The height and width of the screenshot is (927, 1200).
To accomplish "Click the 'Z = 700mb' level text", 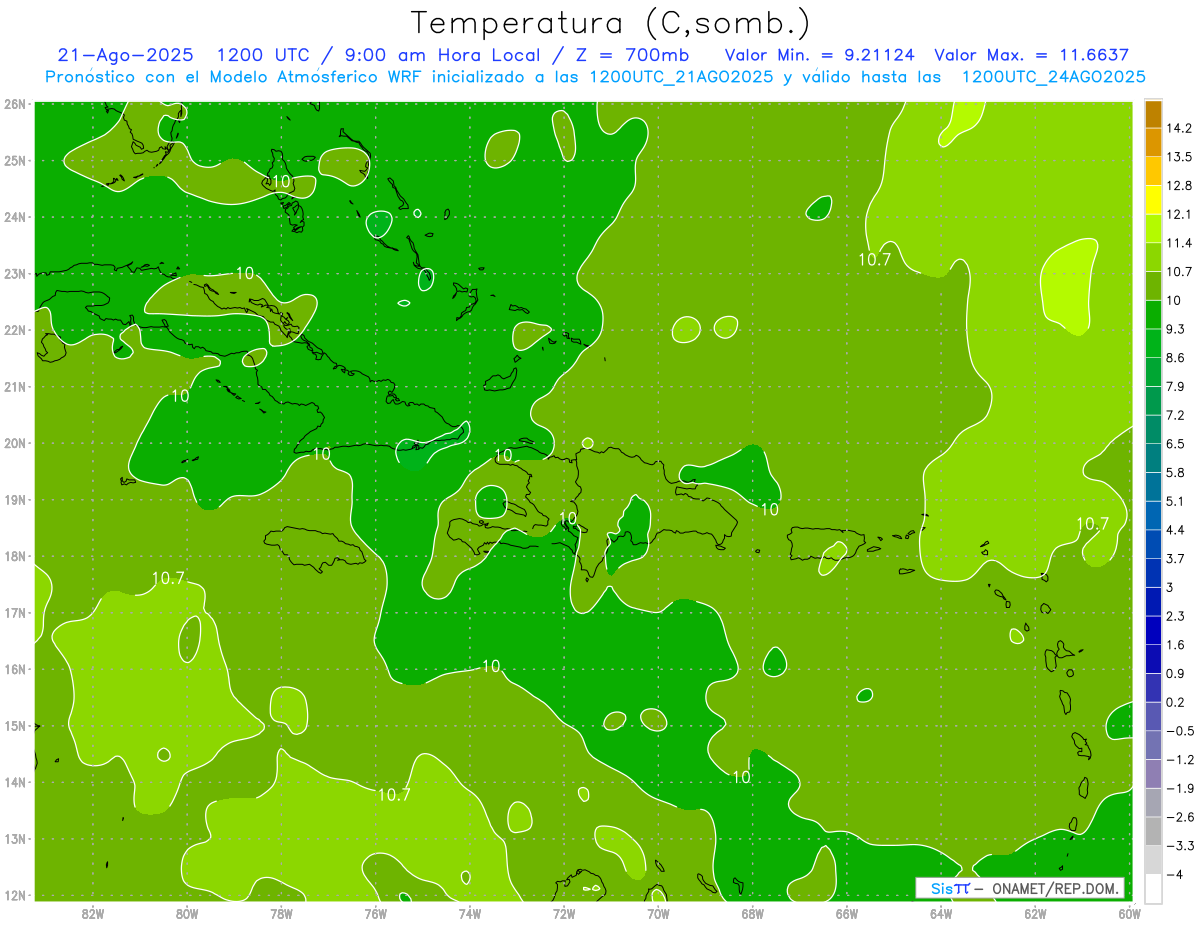I will (x=634, y=54).
